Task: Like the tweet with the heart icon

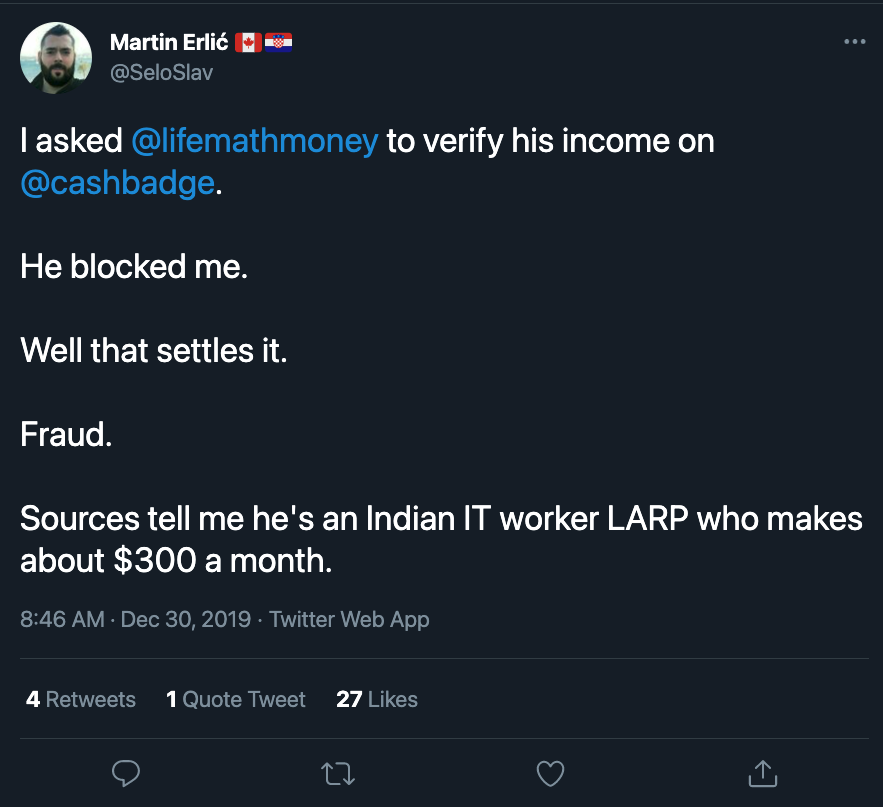Action: [550, 774]
